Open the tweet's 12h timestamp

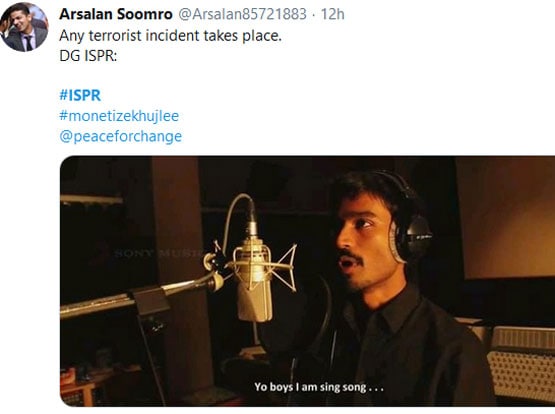pos(332,14)
